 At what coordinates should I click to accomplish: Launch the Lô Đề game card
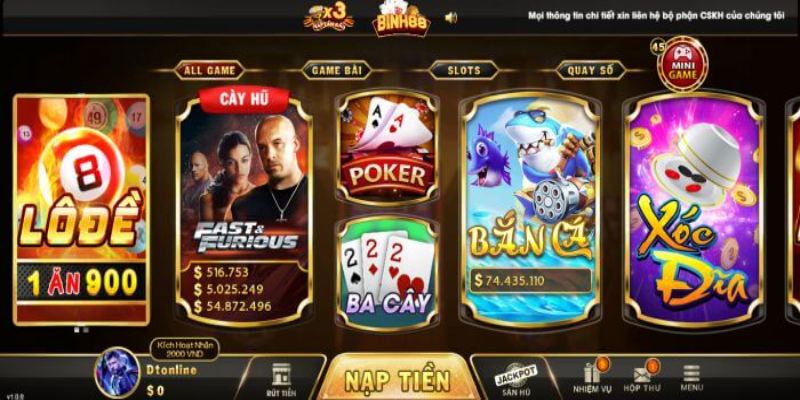tap(82, 210)
